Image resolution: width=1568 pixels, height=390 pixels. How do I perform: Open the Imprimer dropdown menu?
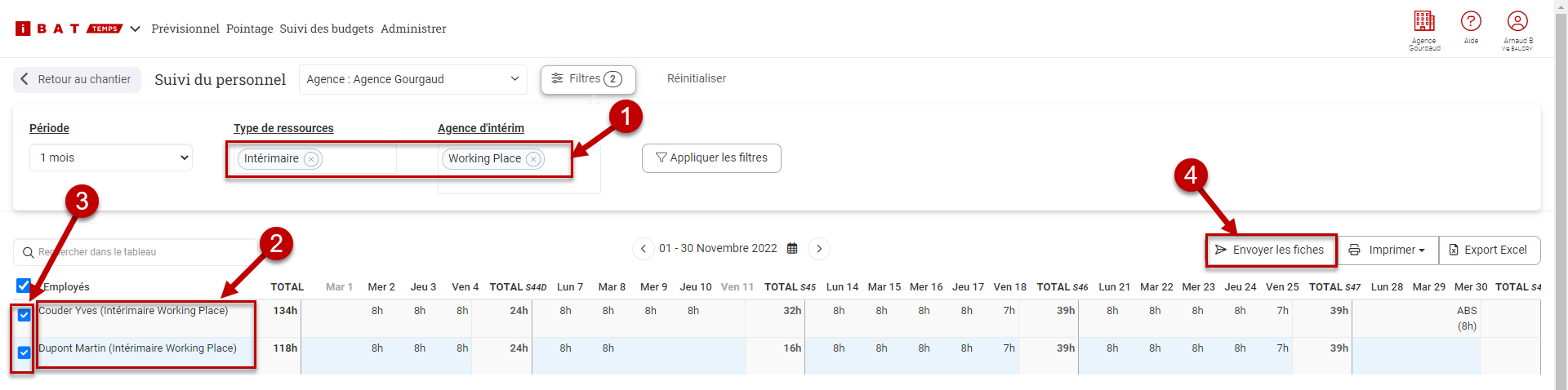(x=1387, y=250)
